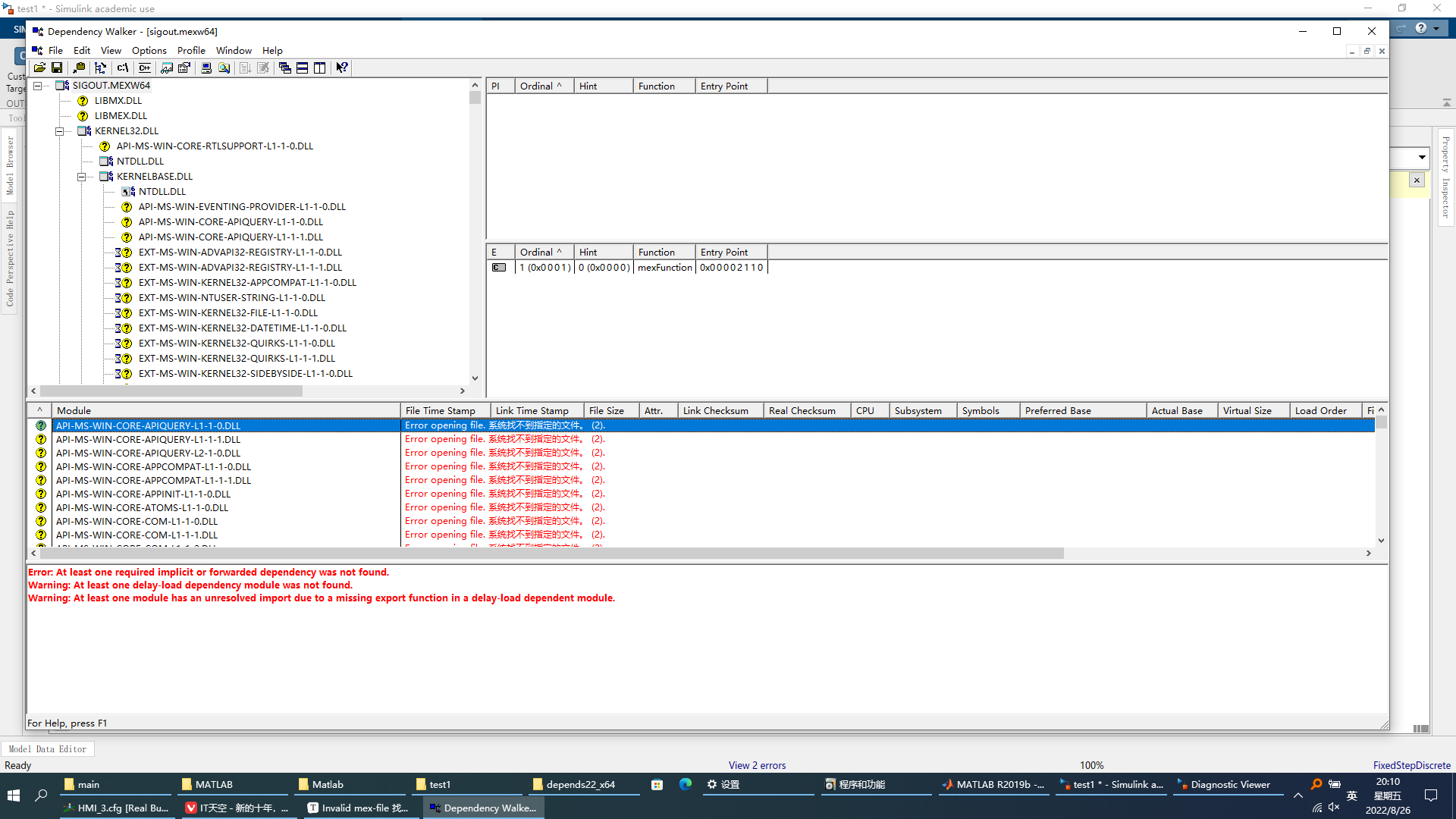The height and width of the screenshot is (819, 1456).
Task: Open the taskbar search icon
Action: pos(42,795)
